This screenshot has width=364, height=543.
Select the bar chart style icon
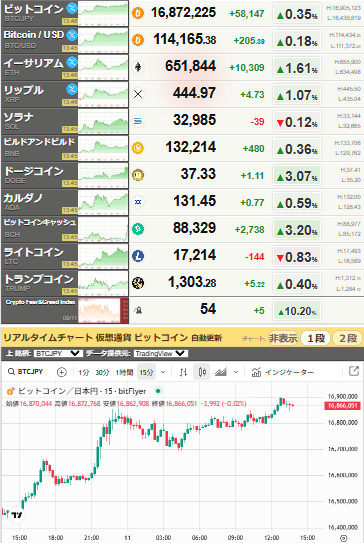pos(184,372)
